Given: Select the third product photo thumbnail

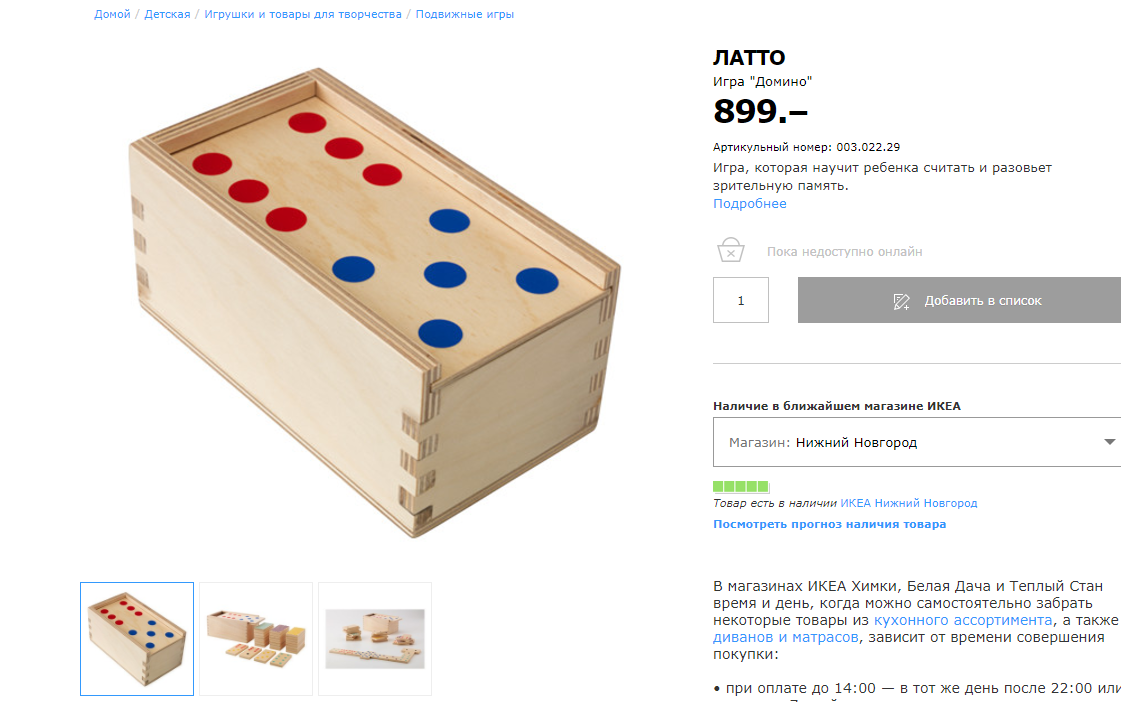Looking at the screenshot, I should [375, 639].
